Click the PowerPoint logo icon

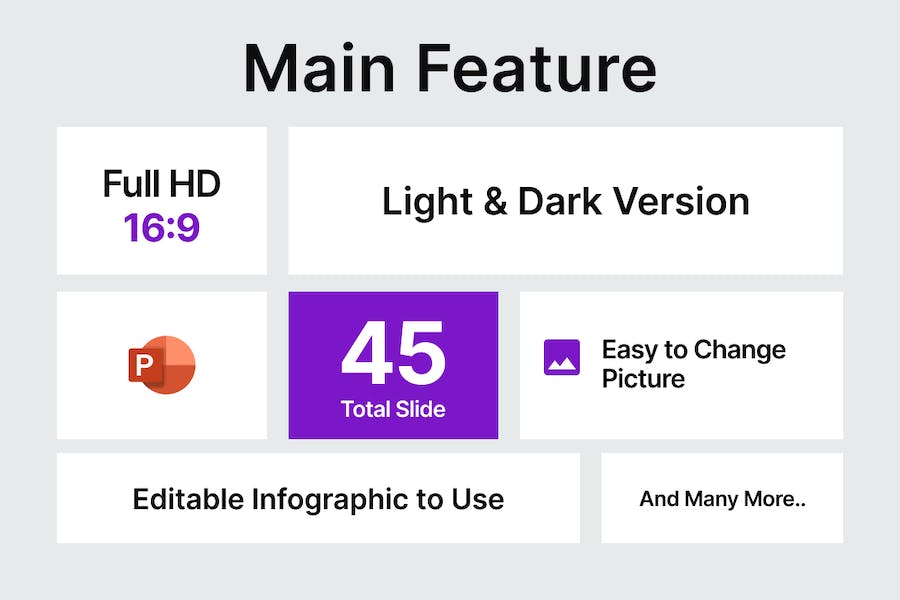click(162, 365)
